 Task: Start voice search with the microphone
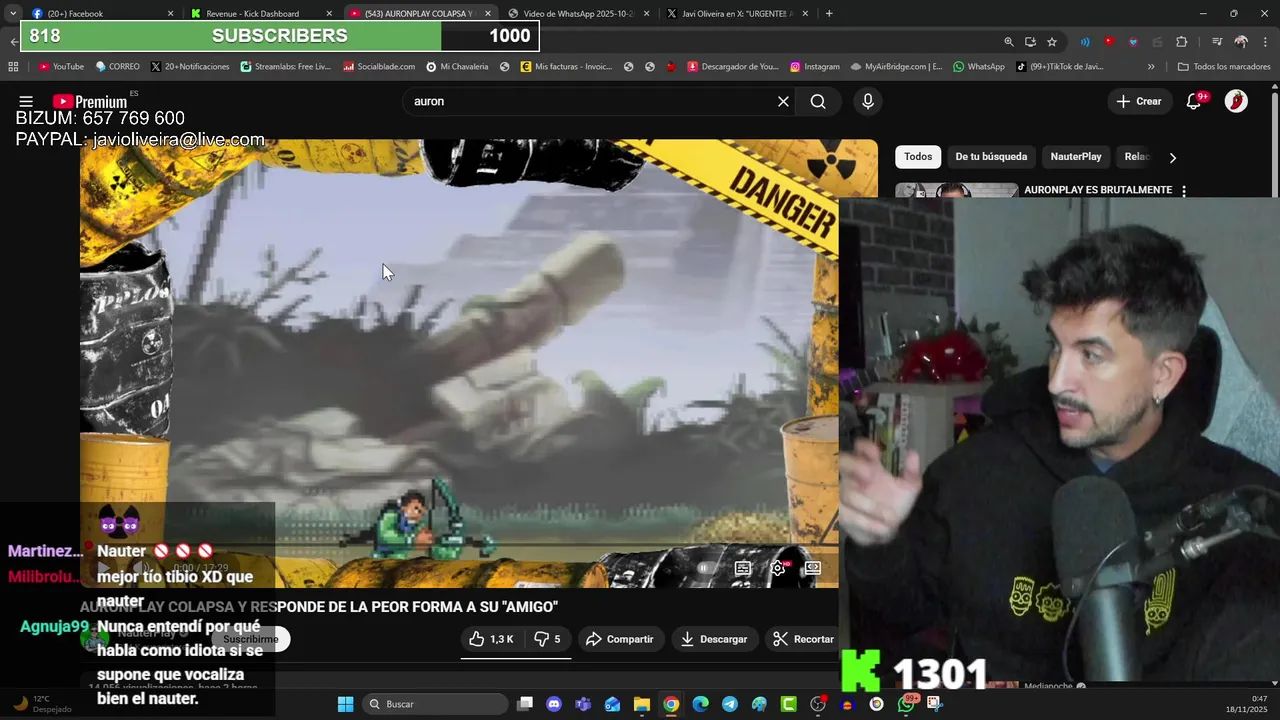tap(867, 101)
